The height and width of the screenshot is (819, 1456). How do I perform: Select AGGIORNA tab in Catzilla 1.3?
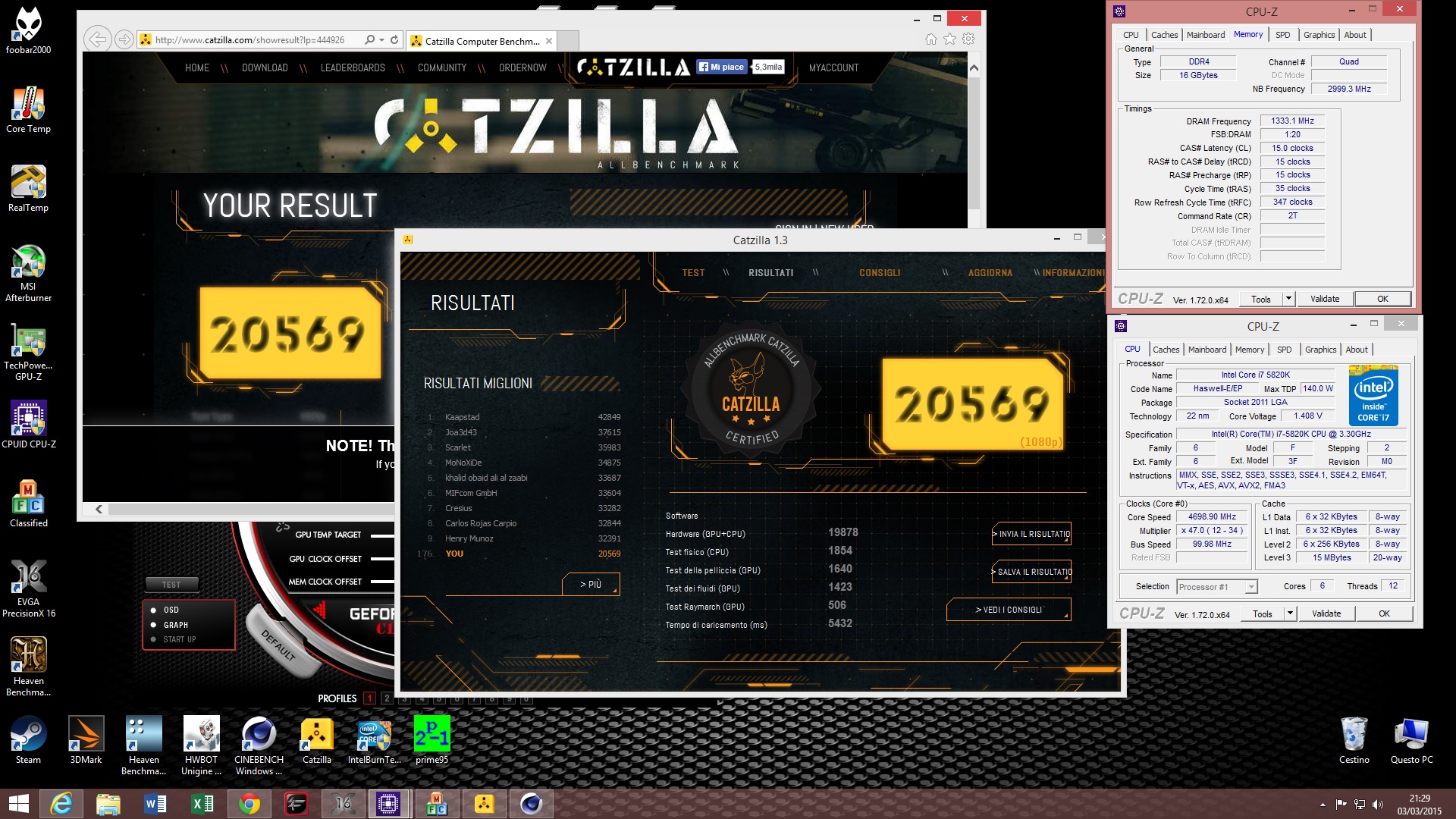pyautogui.click(x=990, y=273)
